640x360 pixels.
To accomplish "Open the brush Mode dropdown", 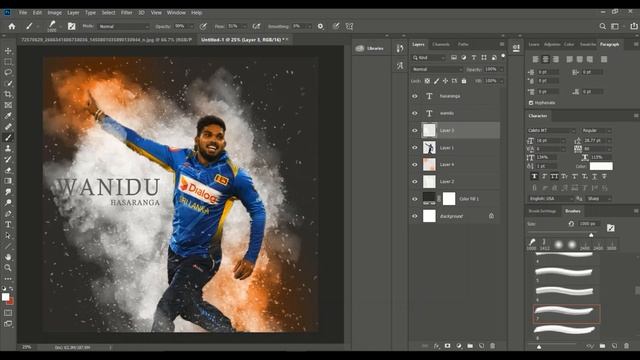I will 123,27.
